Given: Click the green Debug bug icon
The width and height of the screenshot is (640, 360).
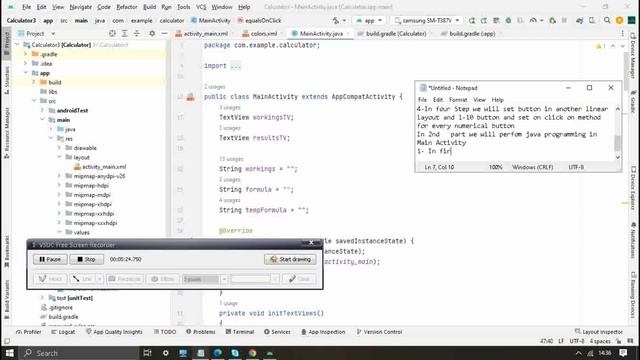Looking at the screenshot, I should point(508,20).
